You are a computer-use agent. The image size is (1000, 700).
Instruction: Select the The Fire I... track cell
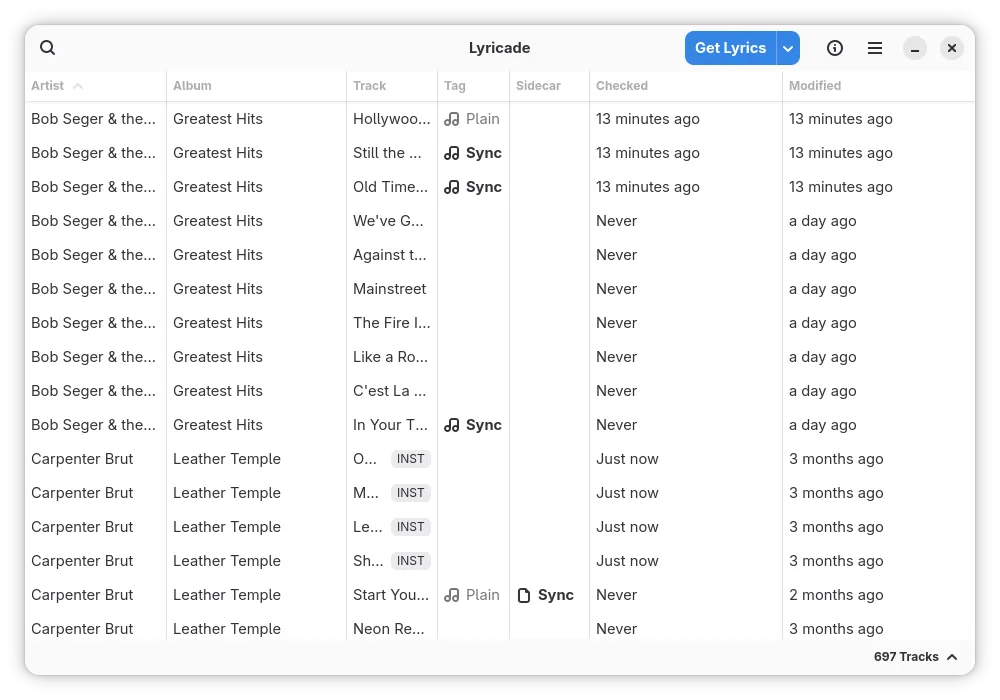[392, 323]
